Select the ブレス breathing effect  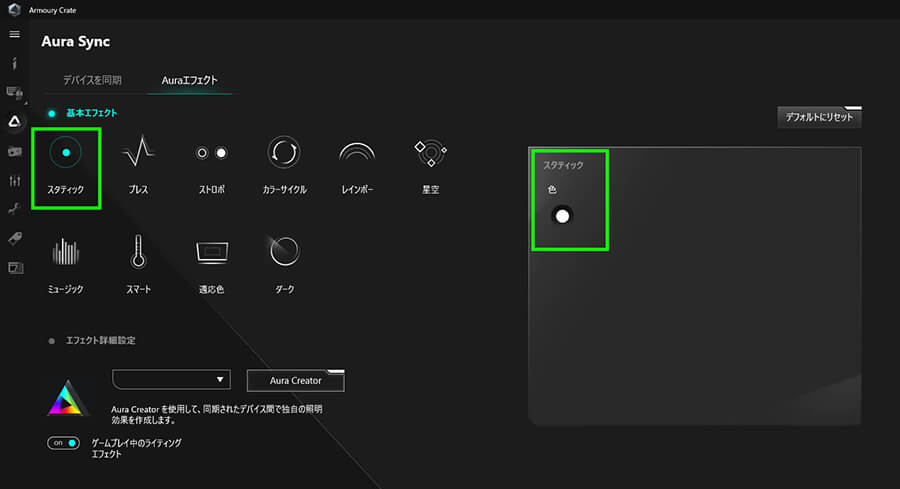click(x=138, y=165)
